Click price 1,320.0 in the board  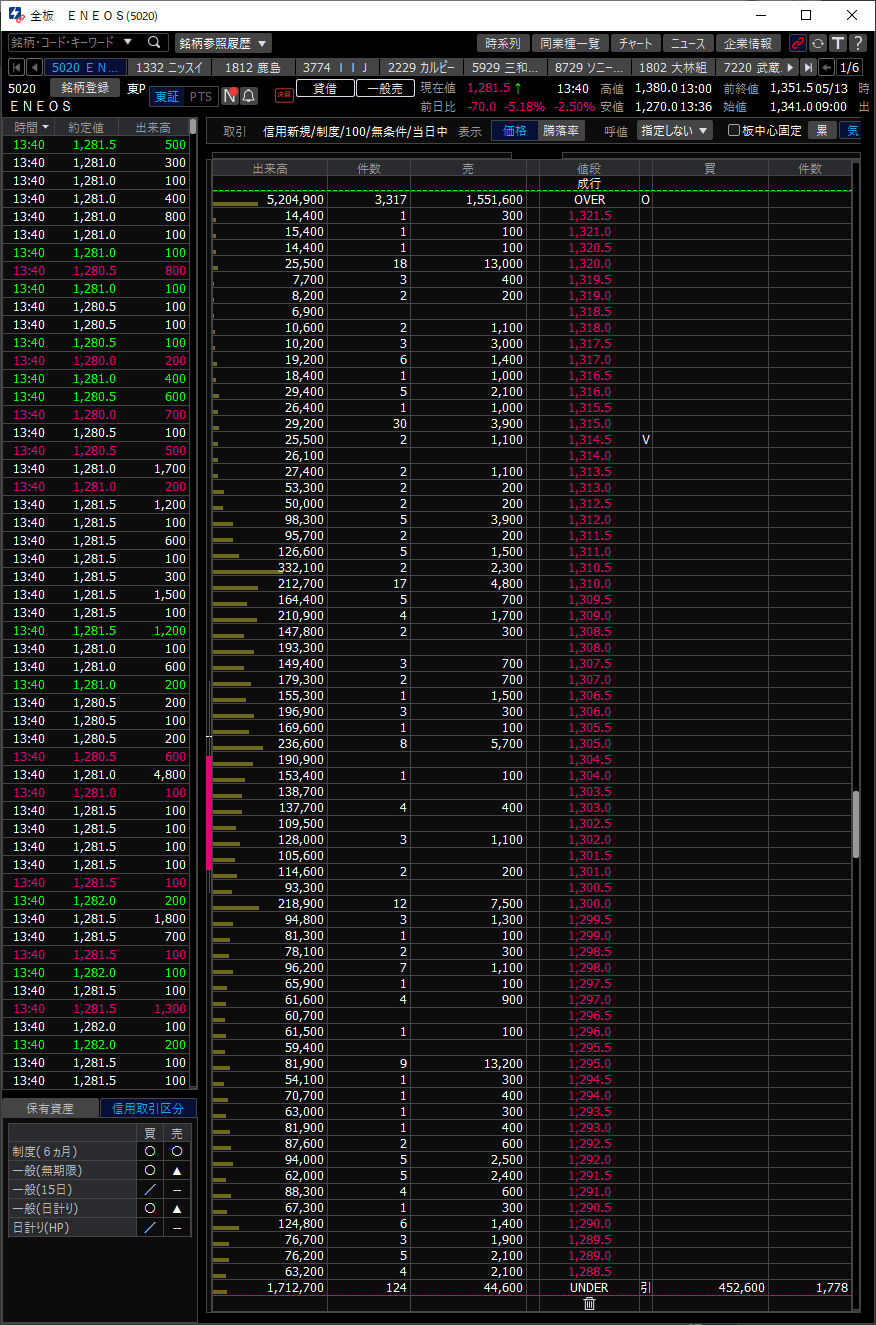[x=589, y=263]
